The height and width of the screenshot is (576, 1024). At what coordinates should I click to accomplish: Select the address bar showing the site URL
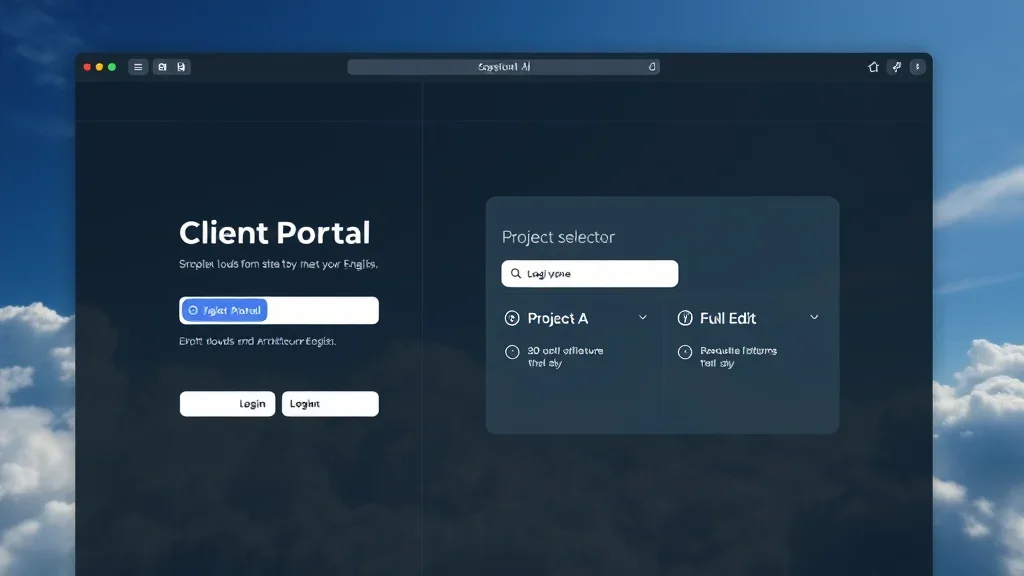coord(505,66)
